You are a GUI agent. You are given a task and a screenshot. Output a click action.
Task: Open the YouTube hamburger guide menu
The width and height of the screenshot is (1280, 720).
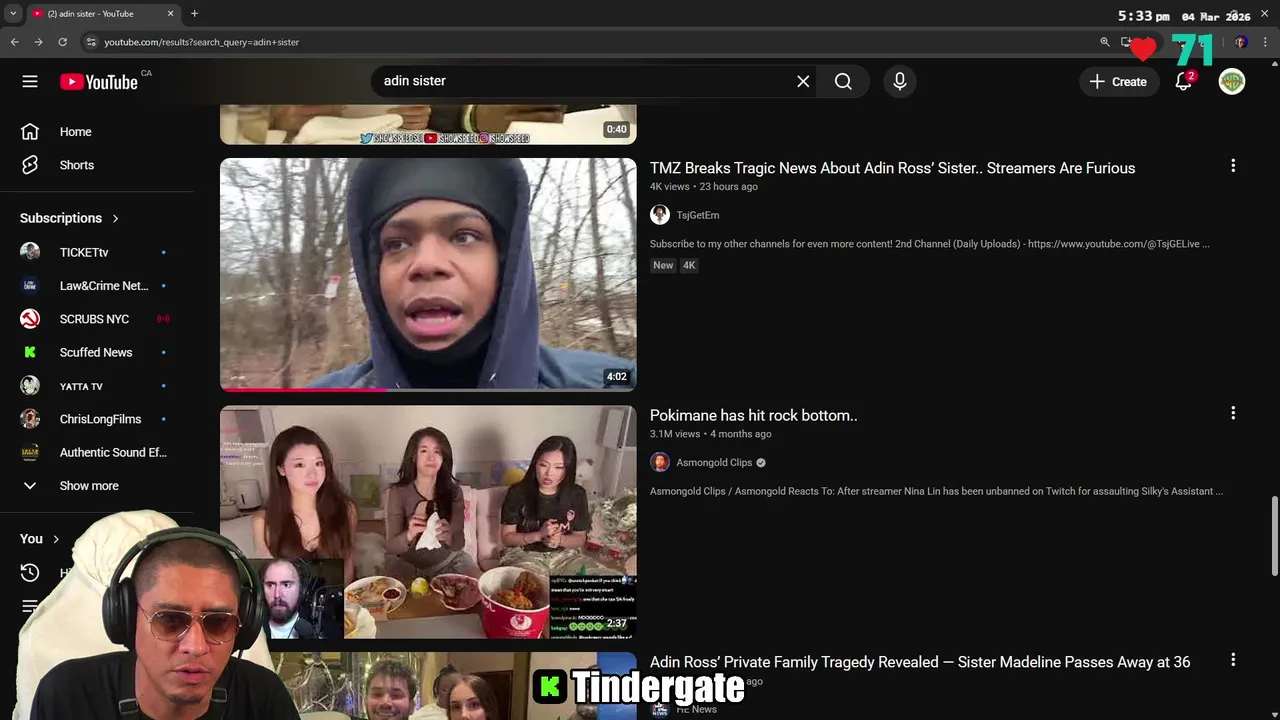pyautogui.click(x=30, y=81)
